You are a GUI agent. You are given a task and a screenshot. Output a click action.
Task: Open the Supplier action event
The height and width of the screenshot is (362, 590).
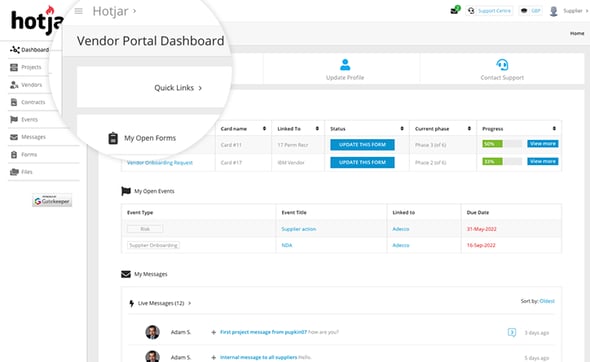299,229
